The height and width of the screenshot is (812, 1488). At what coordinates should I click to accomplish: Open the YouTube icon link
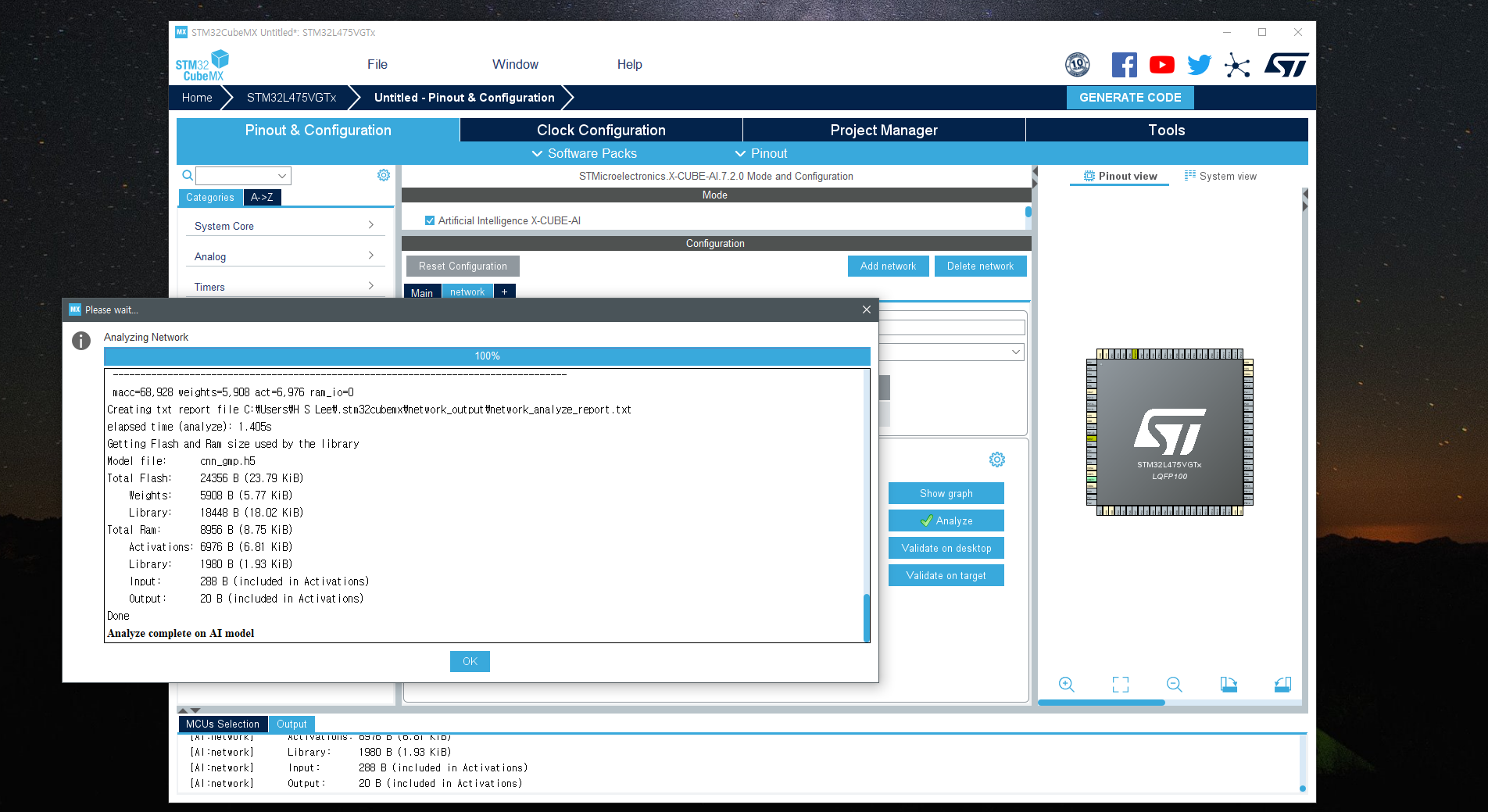pyautogui.click(x=1162, y=65)
